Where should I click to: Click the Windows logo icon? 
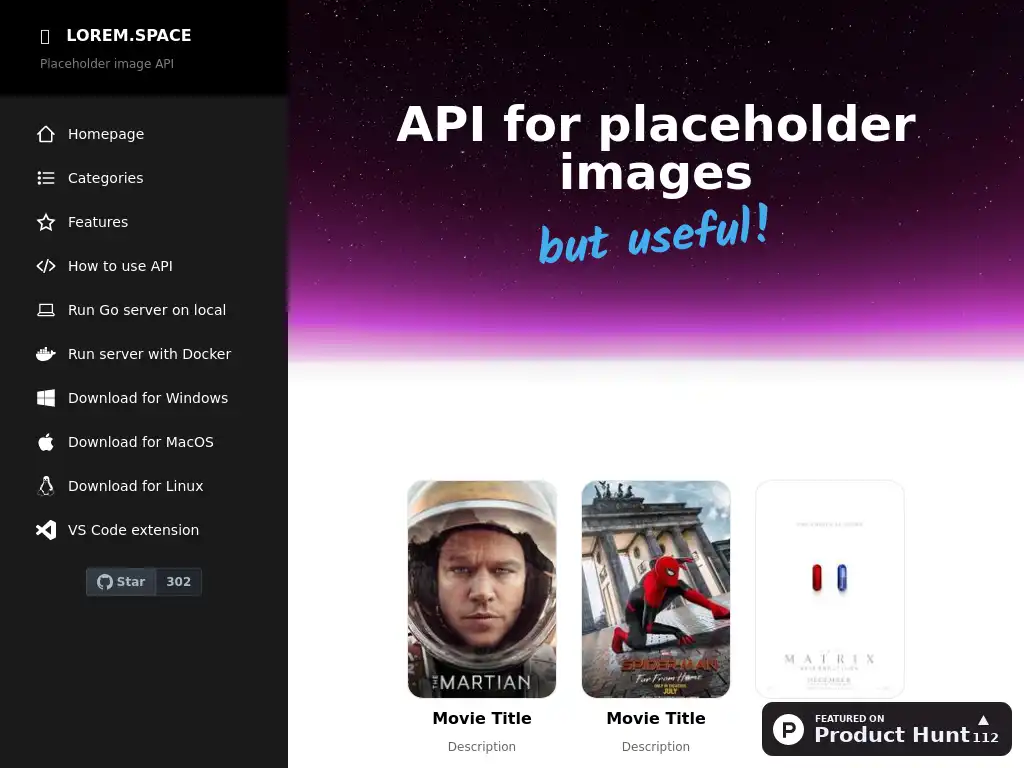click(x=46, y=398)
